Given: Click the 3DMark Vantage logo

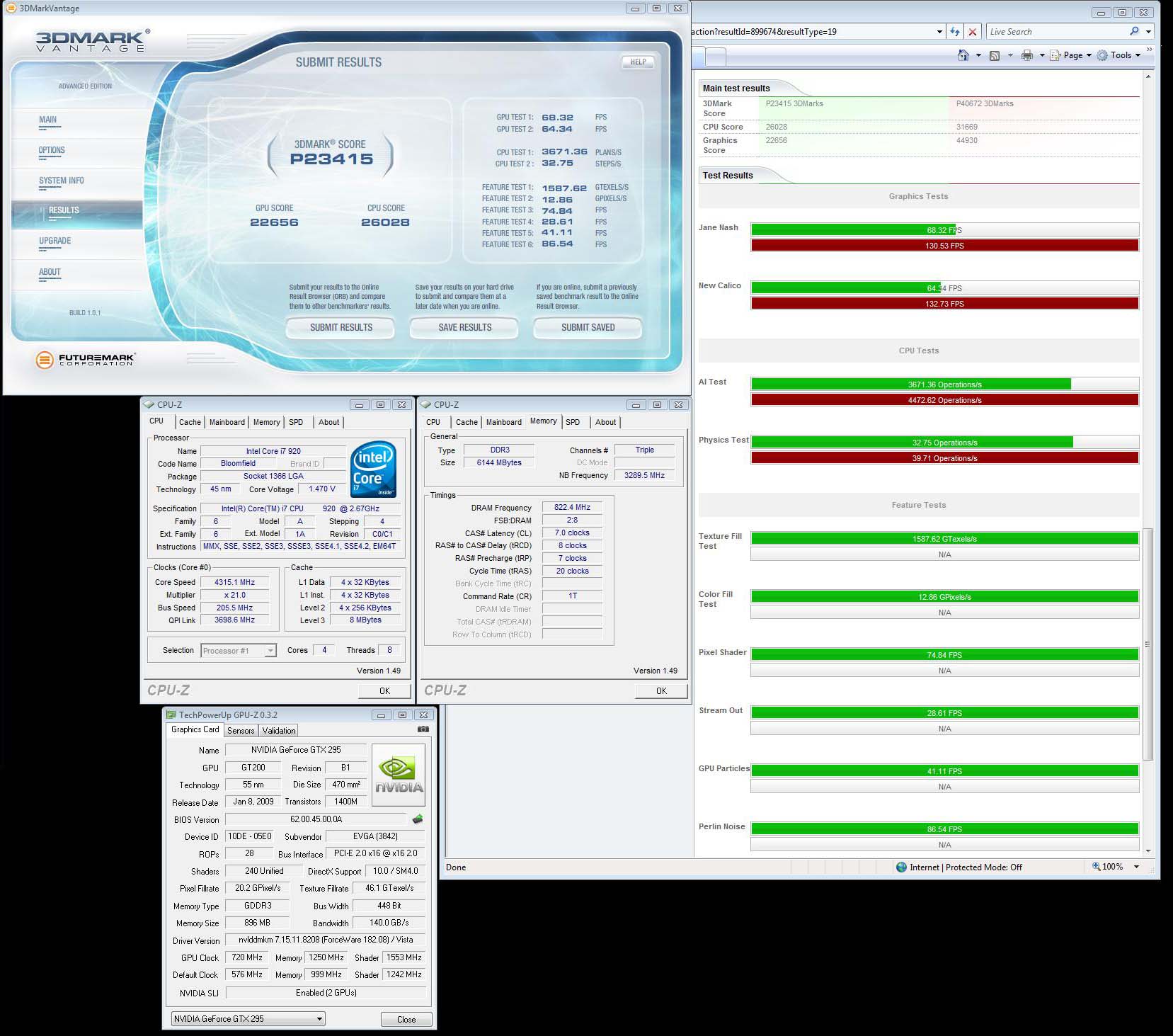Looking at the screenshot, I should [x=93, y=40].
